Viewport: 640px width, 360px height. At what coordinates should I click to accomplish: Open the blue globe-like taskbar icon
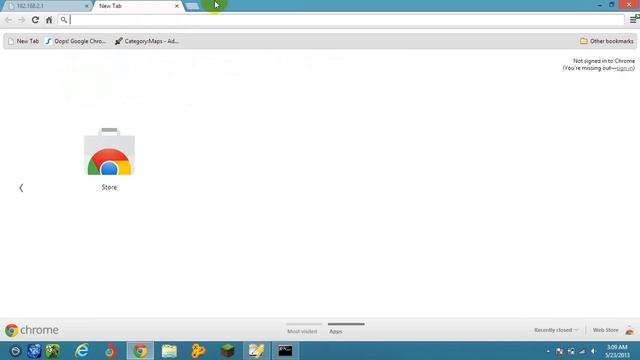coord(34,351)
